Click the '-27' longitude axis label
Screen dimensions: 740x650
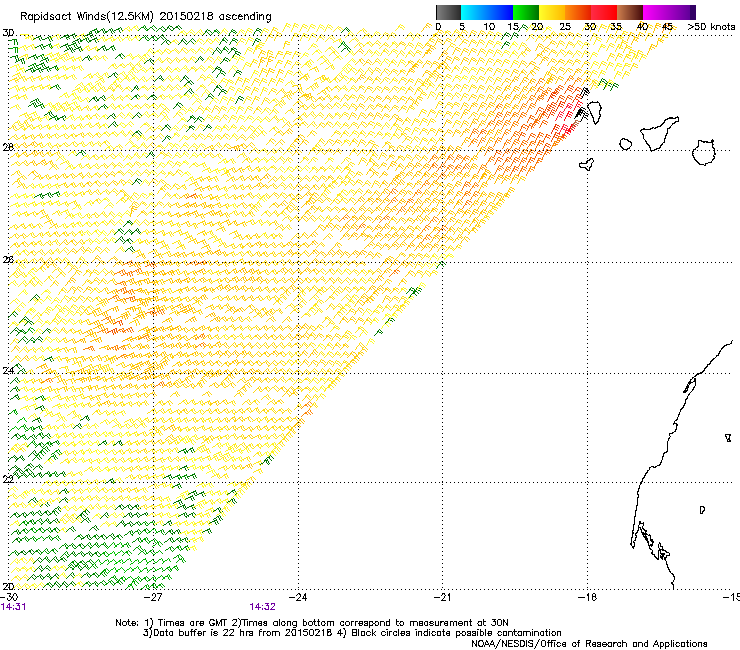click(153, 597)
